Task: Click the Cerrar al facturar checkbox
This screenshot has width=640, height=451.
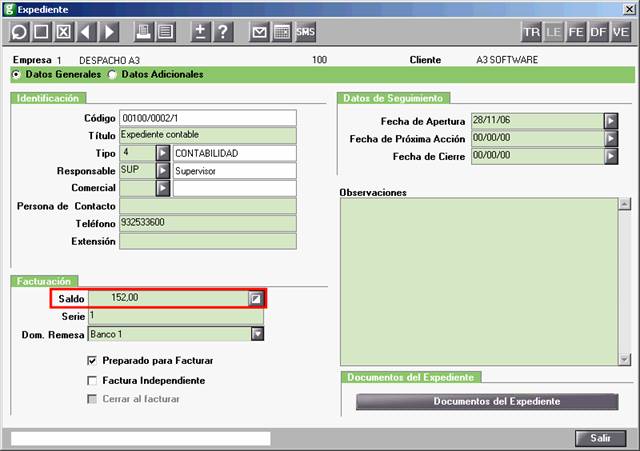Action: (x=92, y=399)
